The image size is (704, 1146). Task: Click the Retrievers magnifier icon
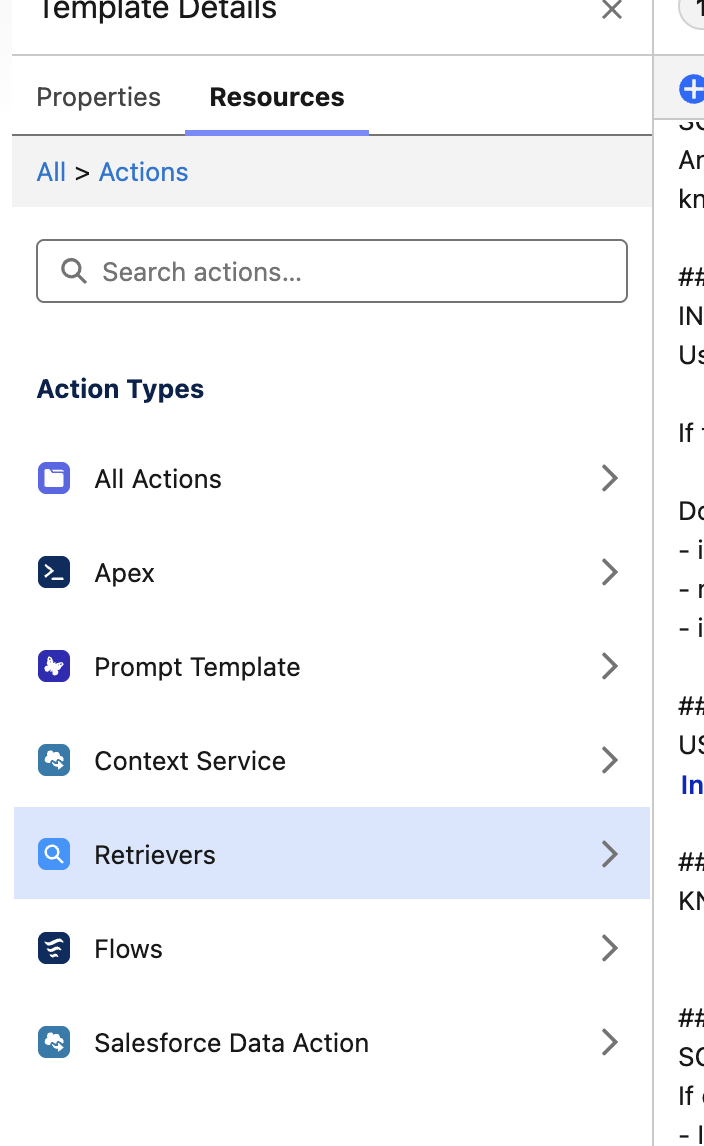coord(54,854)
